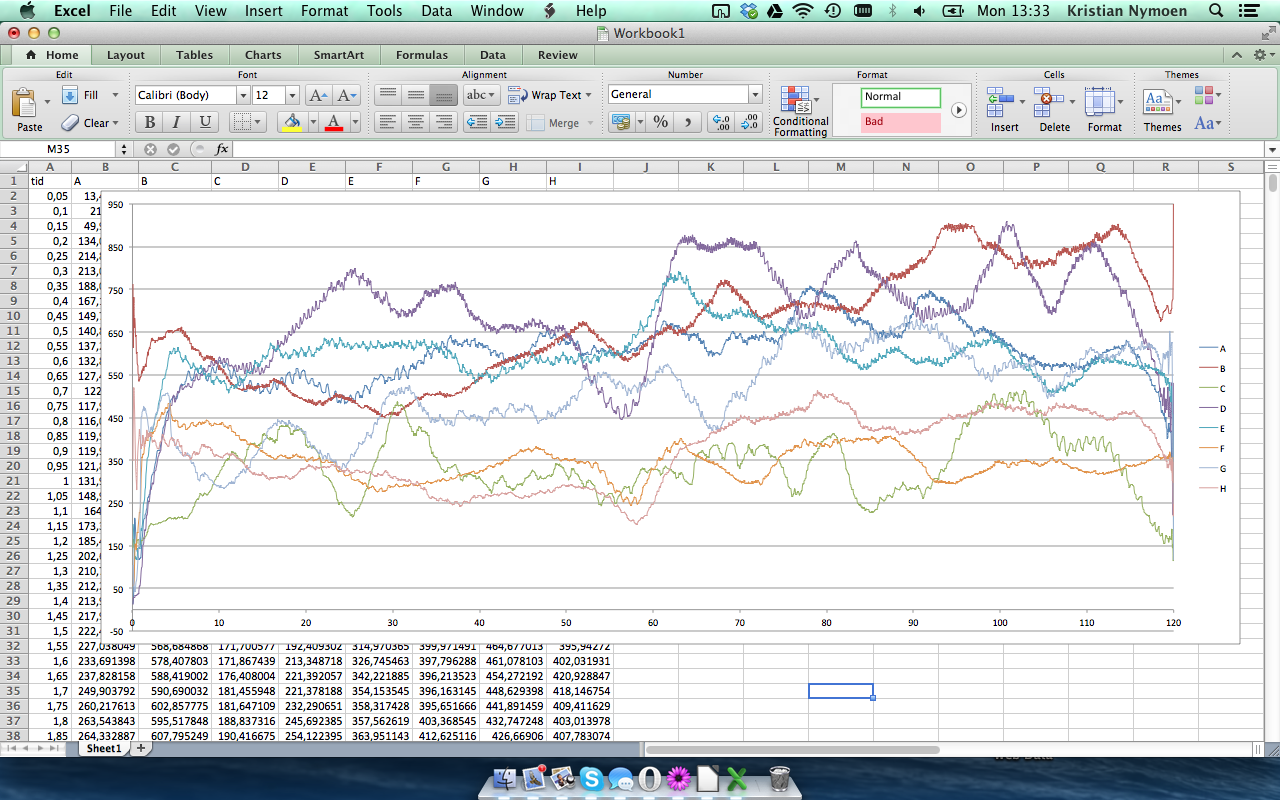Collapse the ribbon with the chevron
Image resolution: width=1280 pixels, height=800 pixels.
[x=1236, y=55]
